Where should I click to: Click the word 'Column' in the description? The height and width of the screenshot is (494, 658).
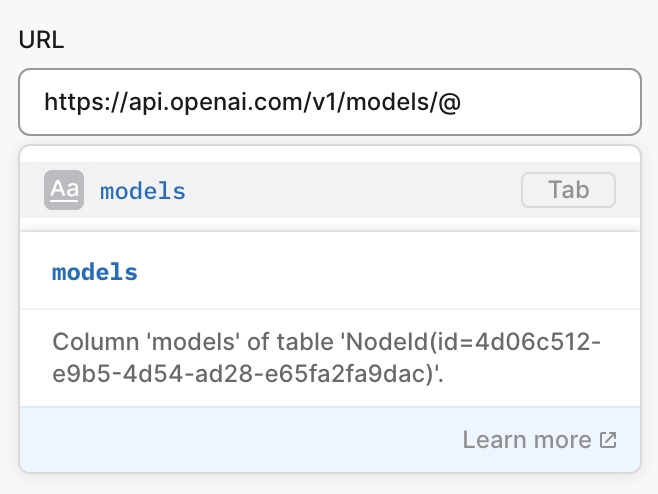click(x=88, y=343)
